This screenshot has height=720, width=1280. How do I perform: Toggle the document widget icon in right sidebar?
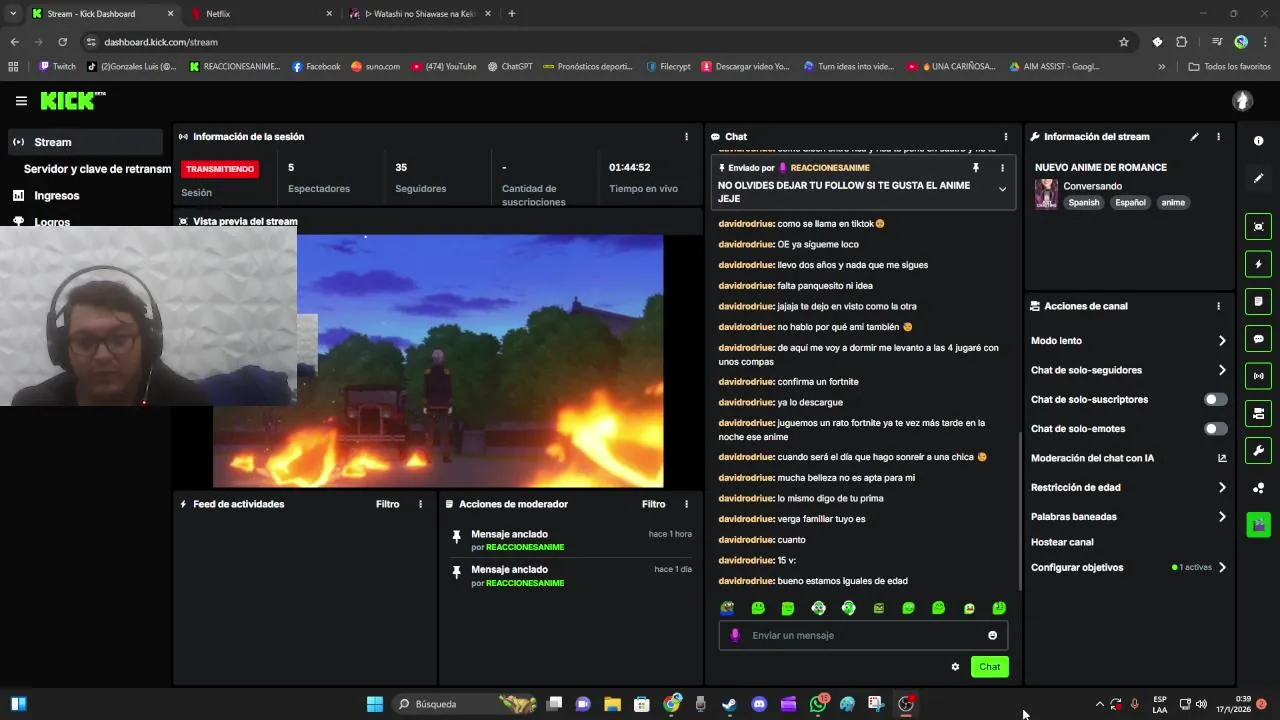click(x=1258, y=301)
